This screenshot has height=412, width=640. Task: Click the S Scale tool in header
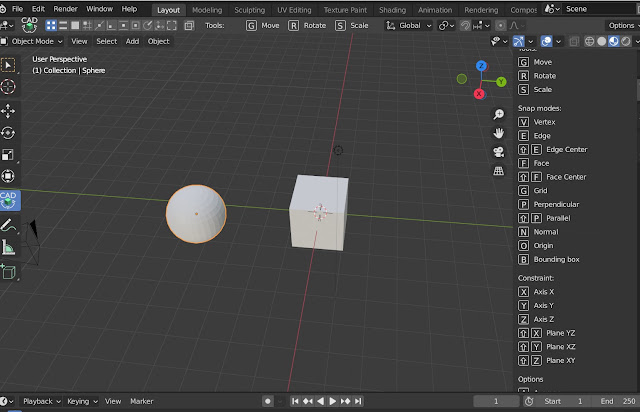[x=352, y=26]
